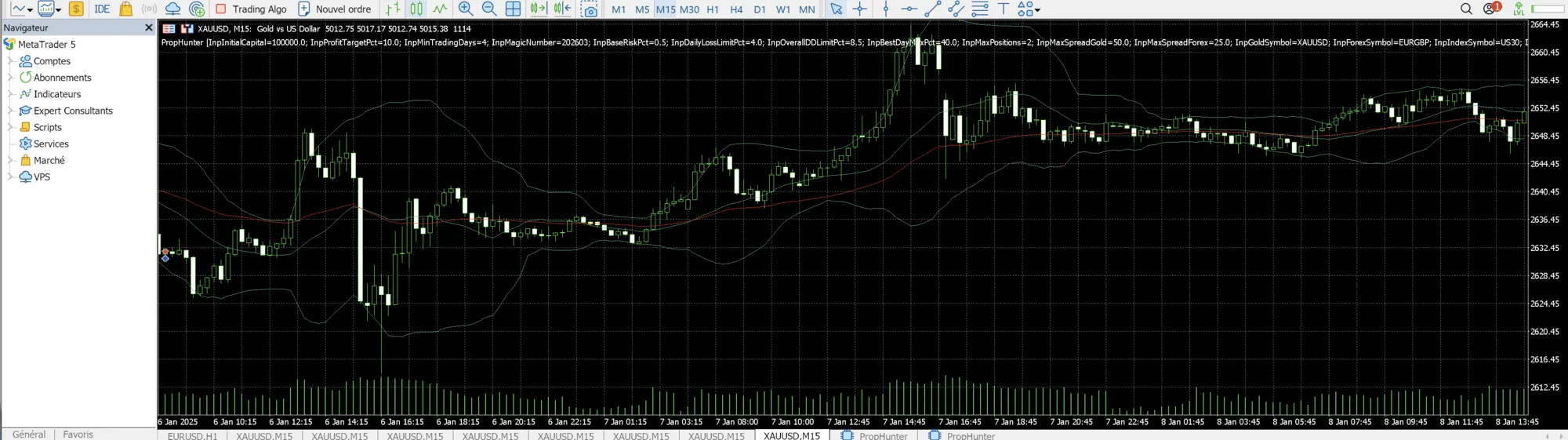This screenshot has height=440, width=1568.
Task: Toggle chart auto-scroll icon
Action: click(538, 9)
